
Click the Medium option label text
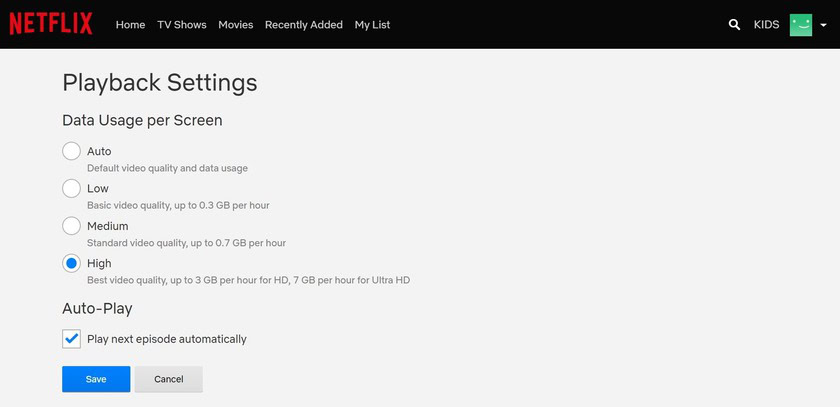107,226
